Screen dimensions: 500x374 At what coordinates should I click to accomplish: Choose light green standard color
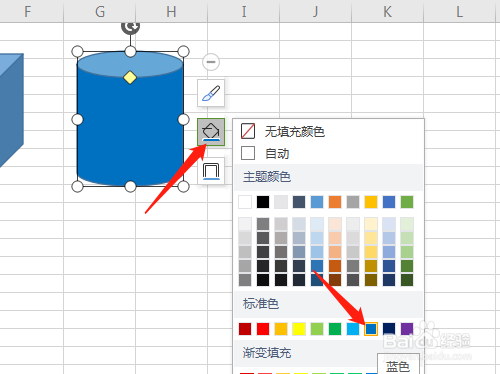pyautogui.click(x=317, y=329)
